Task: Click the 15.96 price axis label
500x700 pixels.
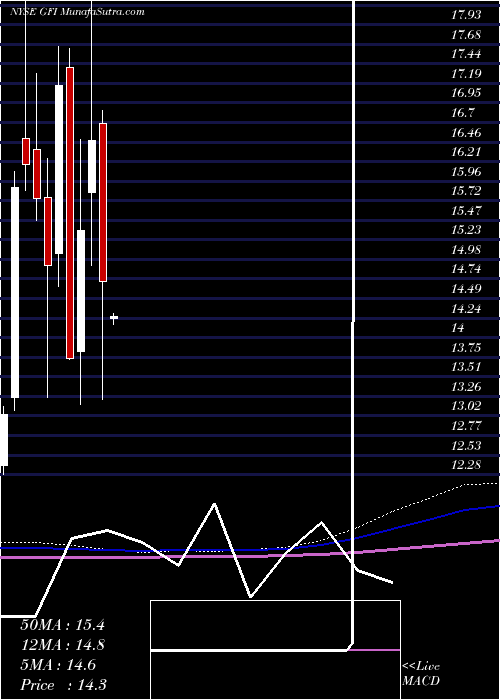Action: tap(467, 171)
